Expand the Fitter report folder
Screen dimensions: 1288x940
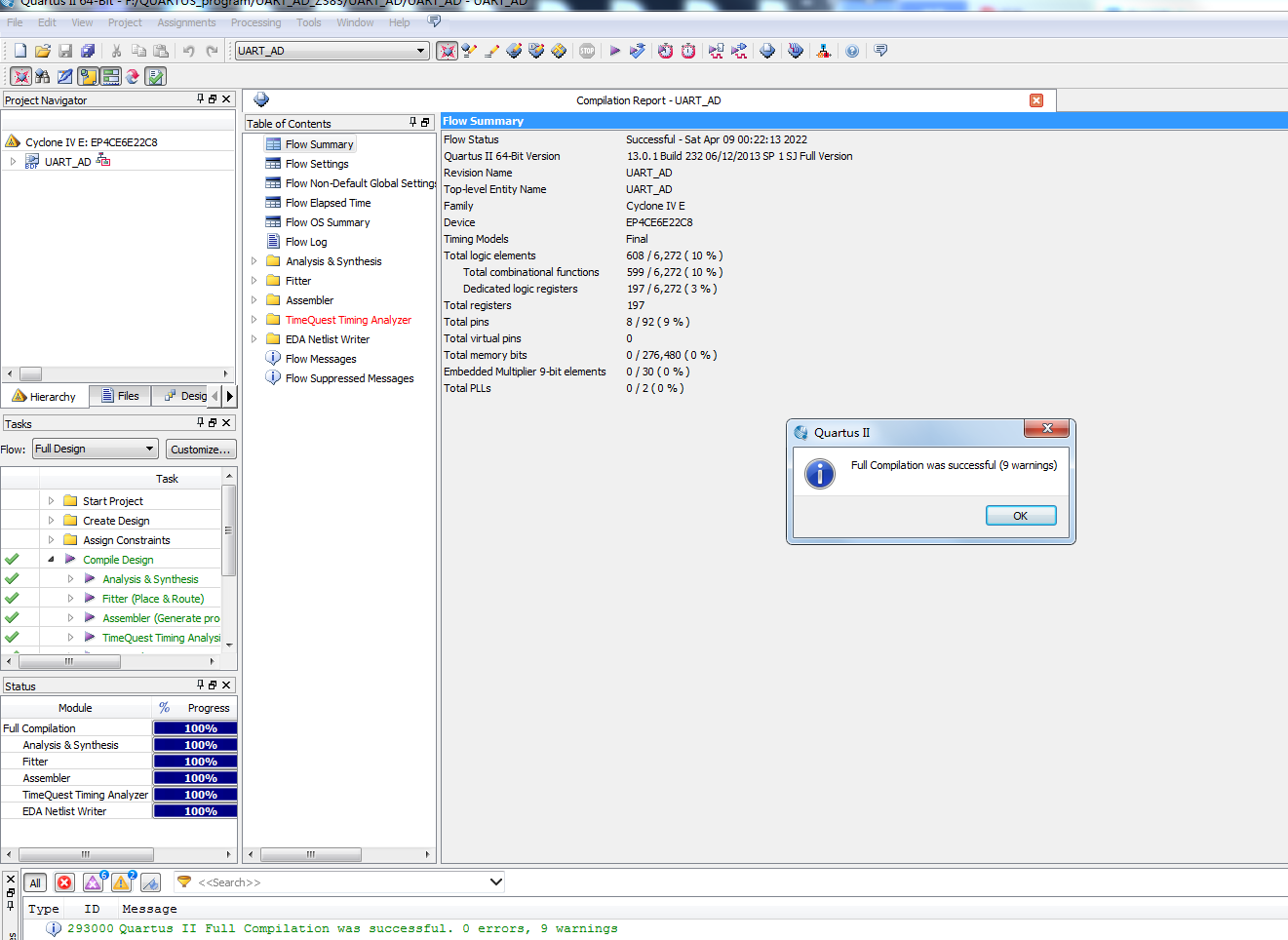254,281
